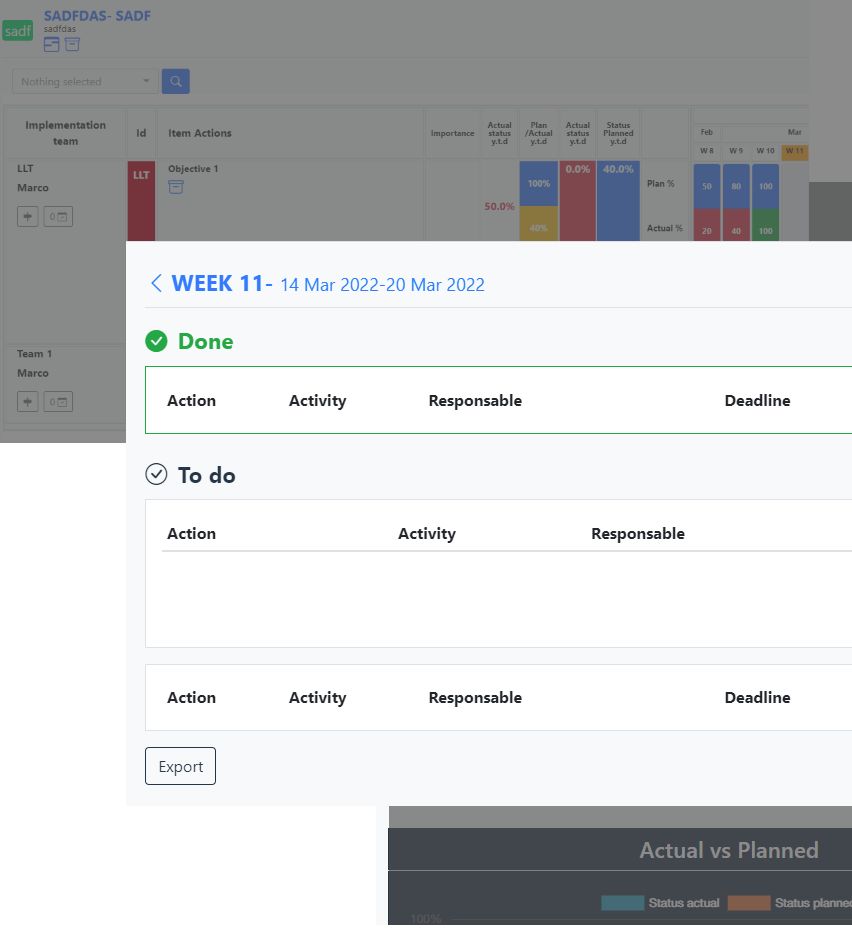Click the dropdown arrow in the filter box
The height and width of the screenshot is (933, 852).
click(146, 81)
